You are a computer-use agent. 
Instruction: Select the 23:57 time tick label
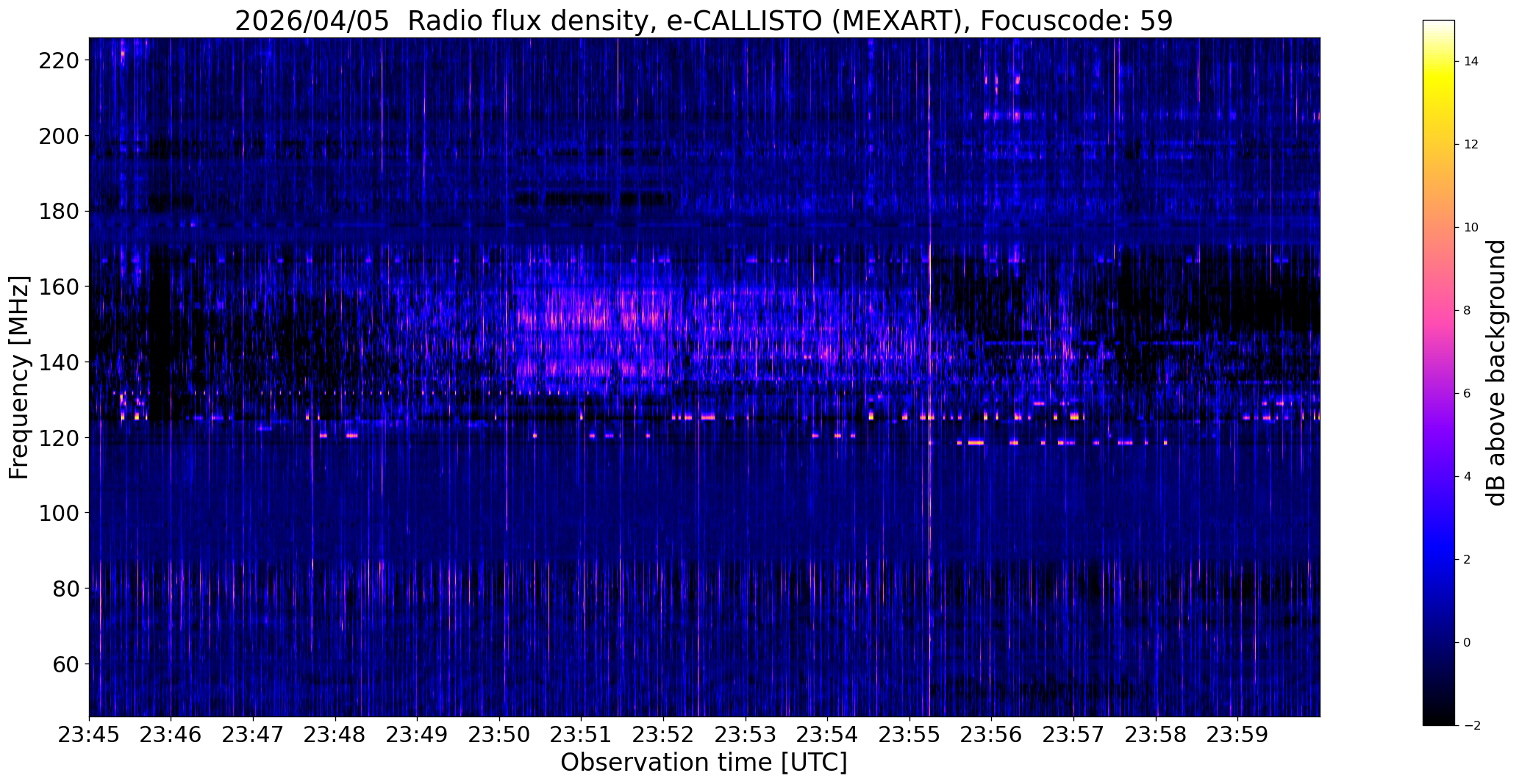(1074, 735)
